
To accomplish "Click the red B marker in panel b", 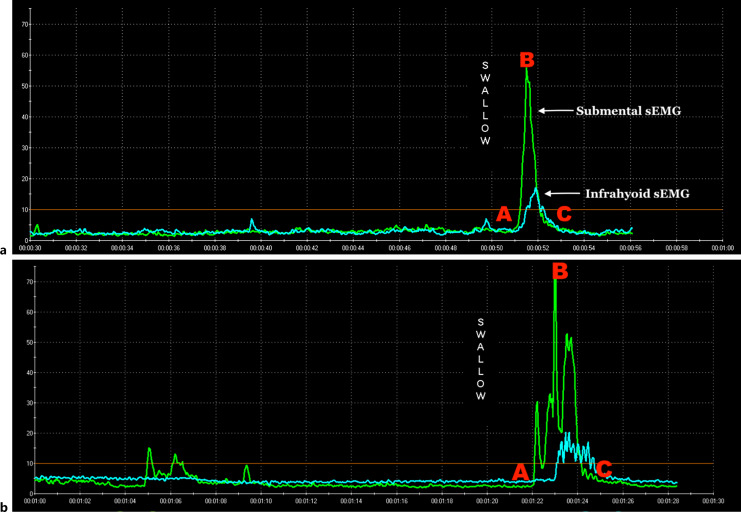I will 559,271.
